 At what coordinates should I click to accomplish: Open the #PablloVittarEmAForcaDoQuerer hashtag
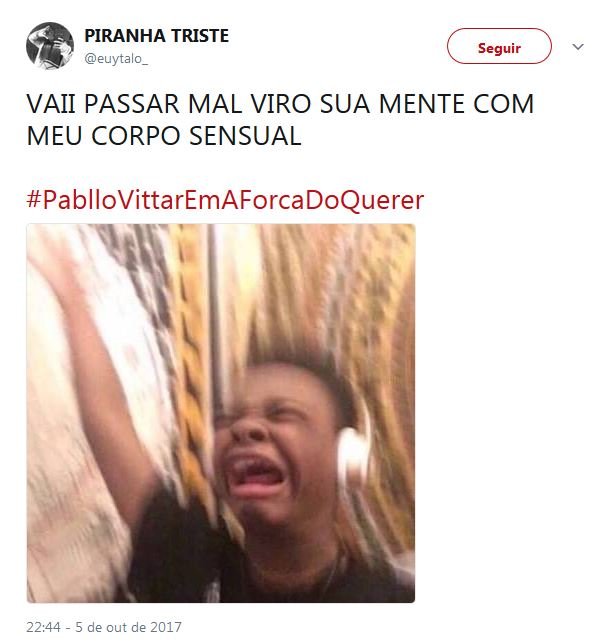[x=225, y=200]
